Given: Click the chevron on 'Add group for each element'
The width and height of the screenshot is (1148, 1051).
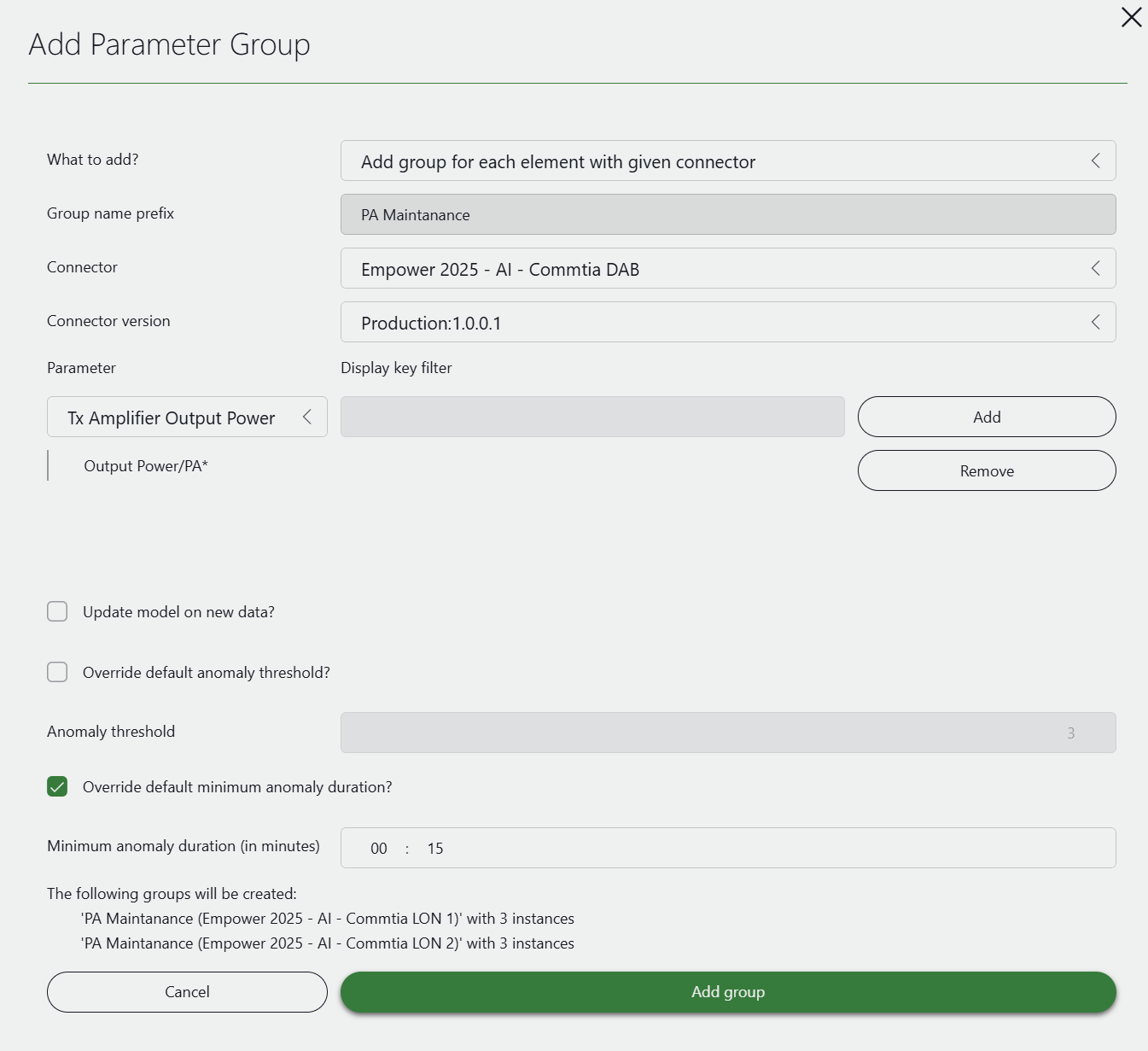Looking at the screenshot, I should (x=1097, y=161).
